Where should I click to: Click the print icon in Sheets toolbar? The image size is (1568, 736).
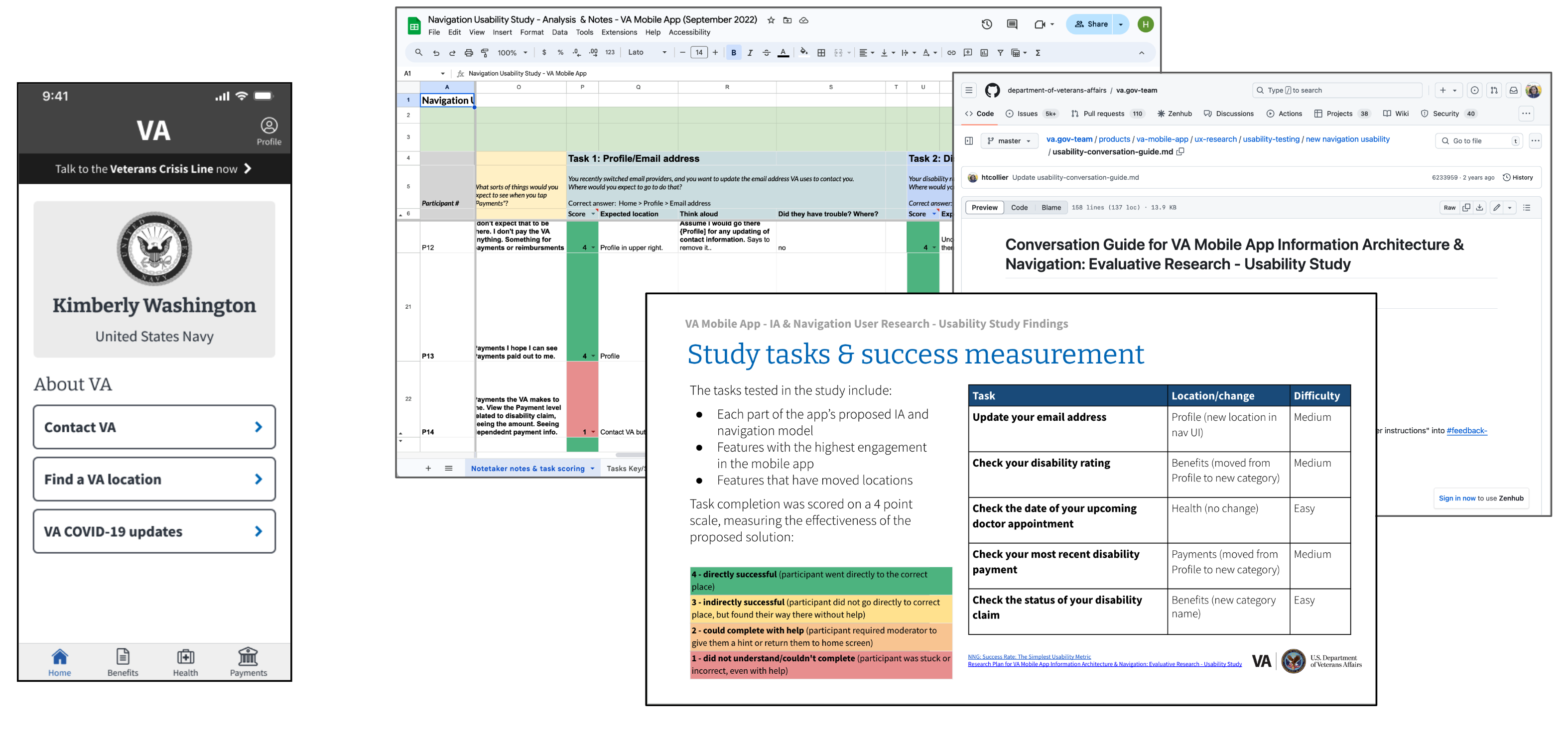468,53
